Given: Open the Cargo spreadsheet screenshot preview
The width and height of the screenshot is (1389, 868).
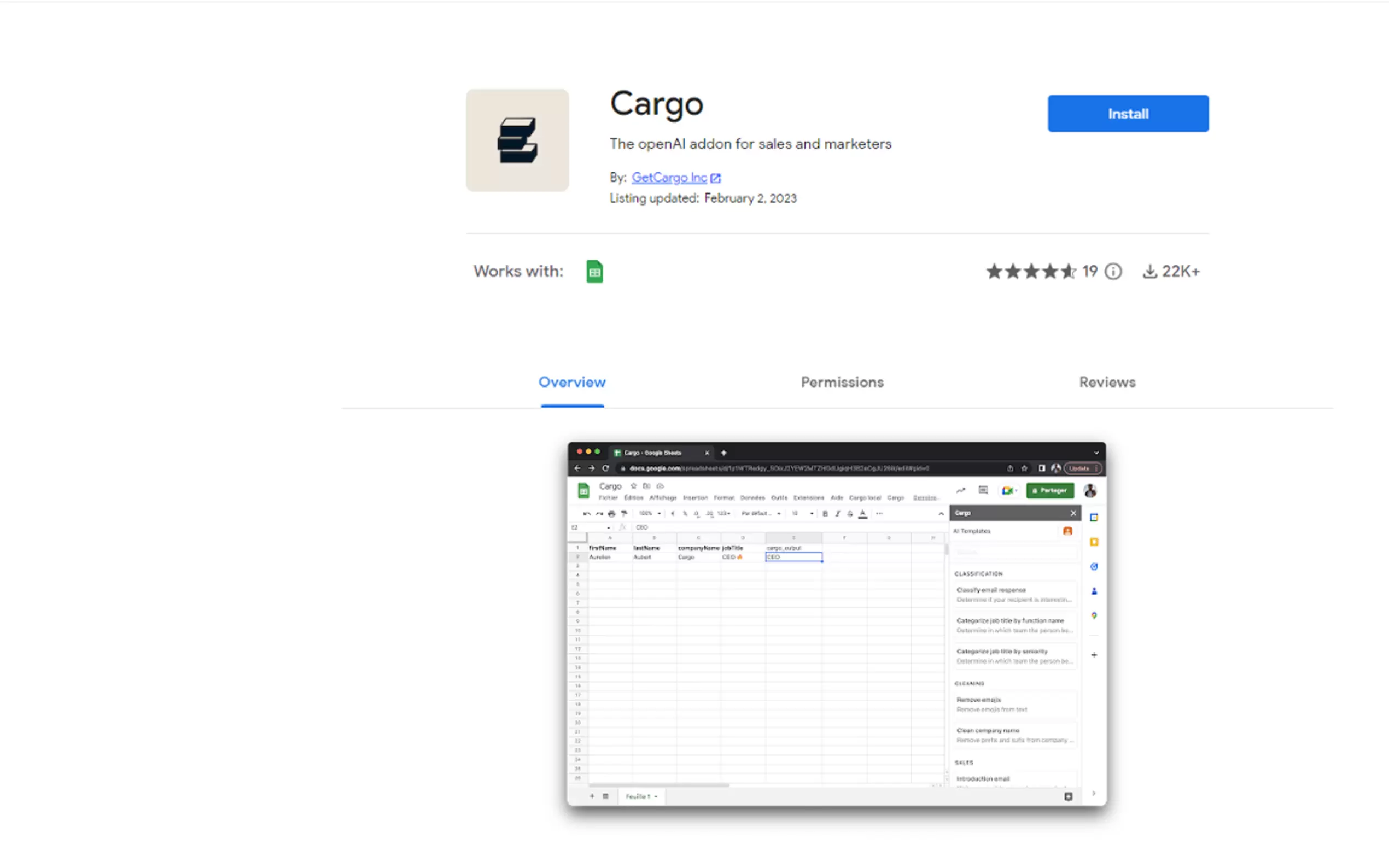Looking at the screenshot, I should click(x=837, y=624).
